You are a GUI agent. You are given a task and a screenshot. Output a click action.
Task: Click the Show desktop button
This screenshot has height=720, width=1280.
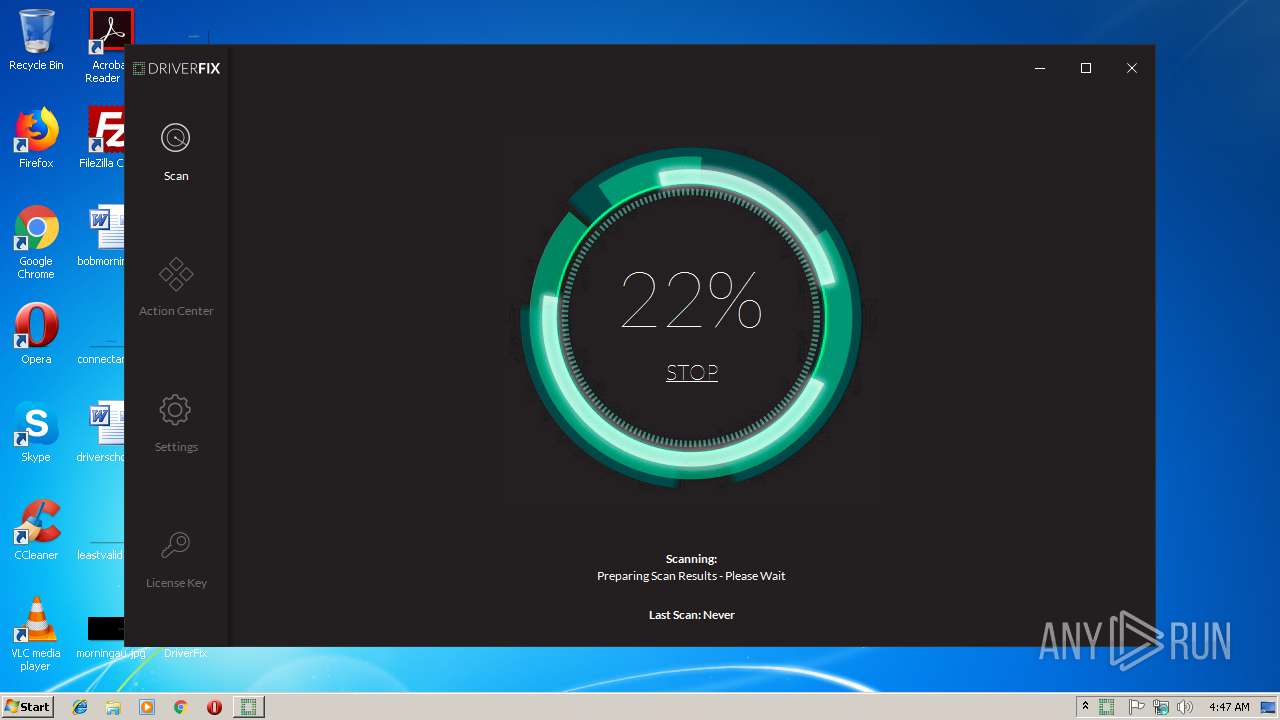pos(1270,707)
